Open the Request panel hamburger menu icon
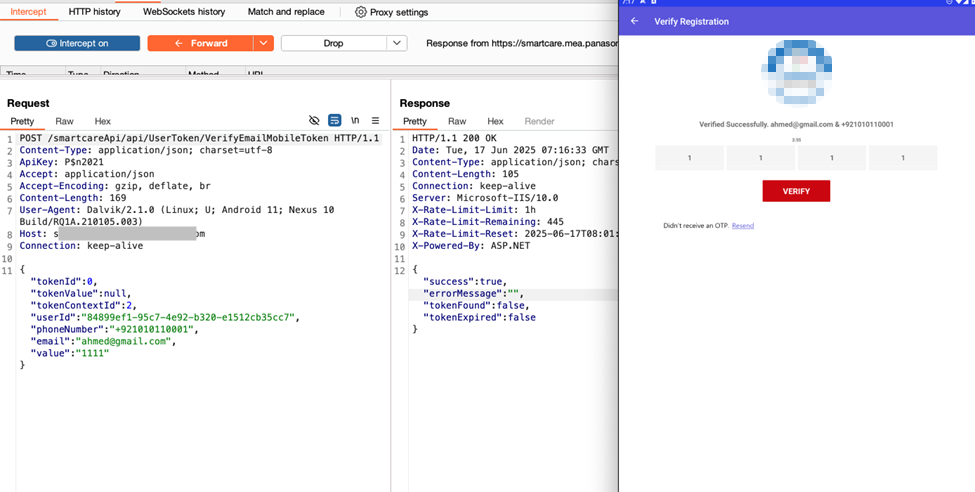Screen dimensions: 975x492 coord(375,120)
